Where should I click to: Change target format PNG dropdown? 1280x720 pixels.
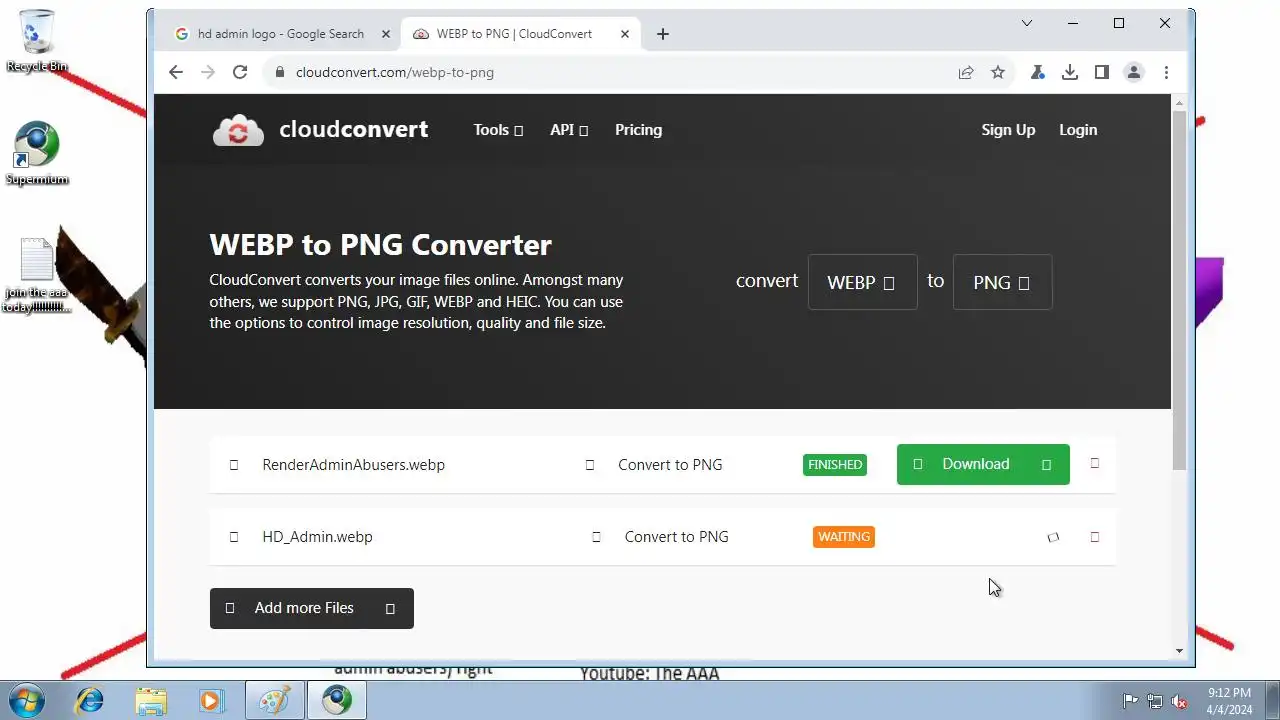(1002, 282)
